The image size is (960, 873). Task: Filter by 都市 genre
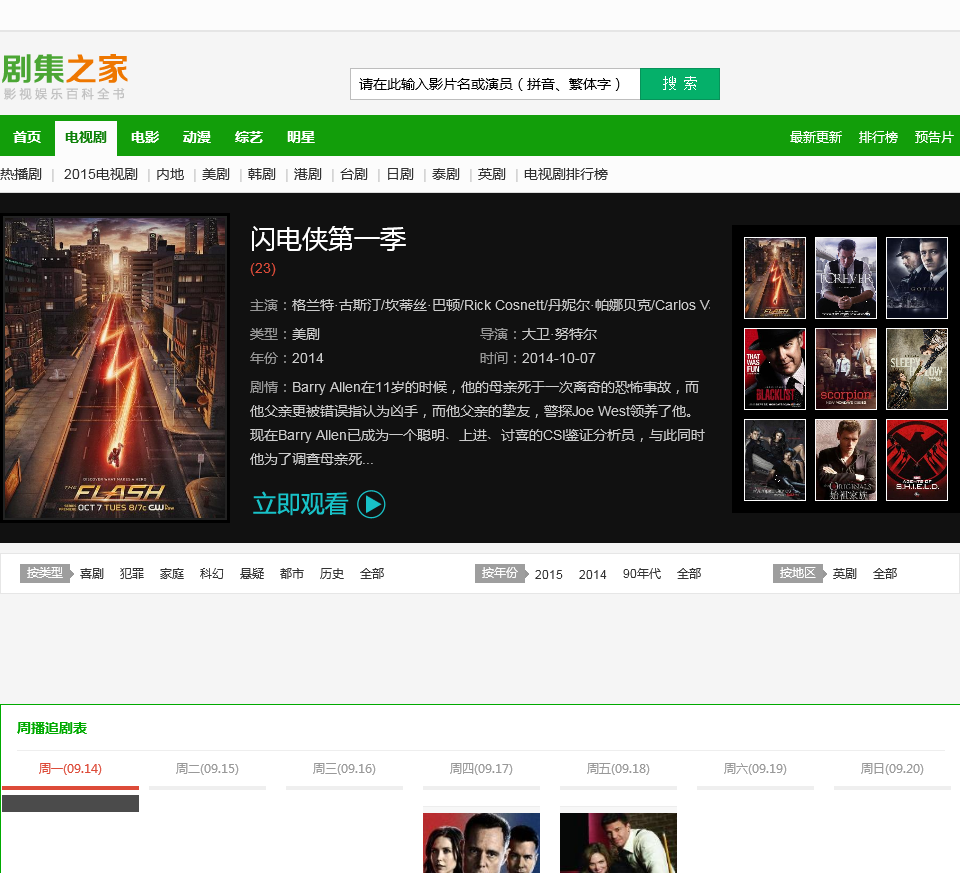[x=292, y=574]
